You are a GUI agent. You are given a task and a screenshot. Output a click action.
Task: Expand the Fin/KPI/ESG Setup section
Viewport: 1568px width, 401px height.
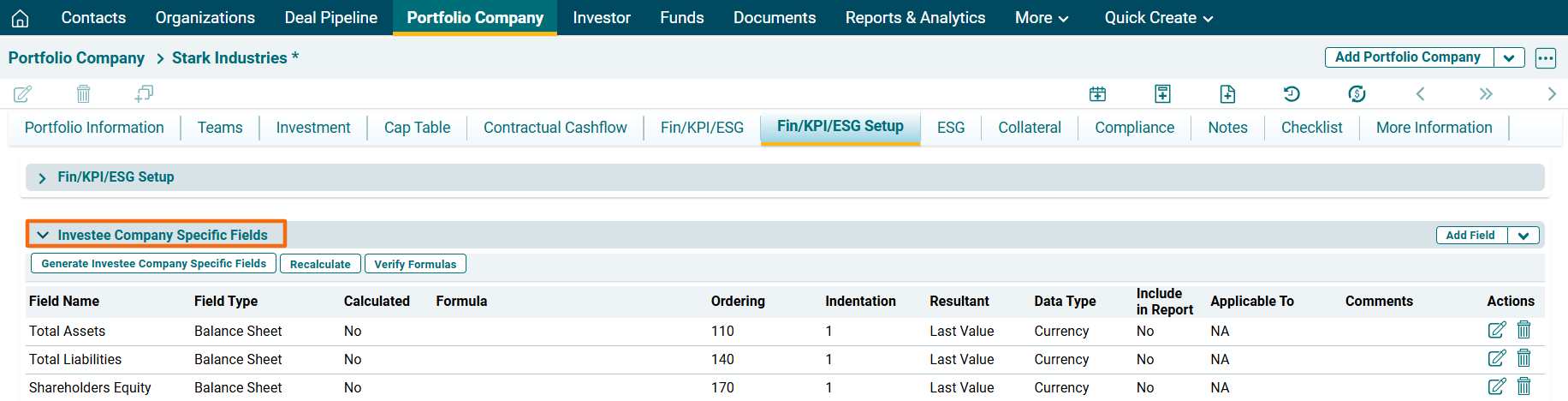(x=42, y=177)
